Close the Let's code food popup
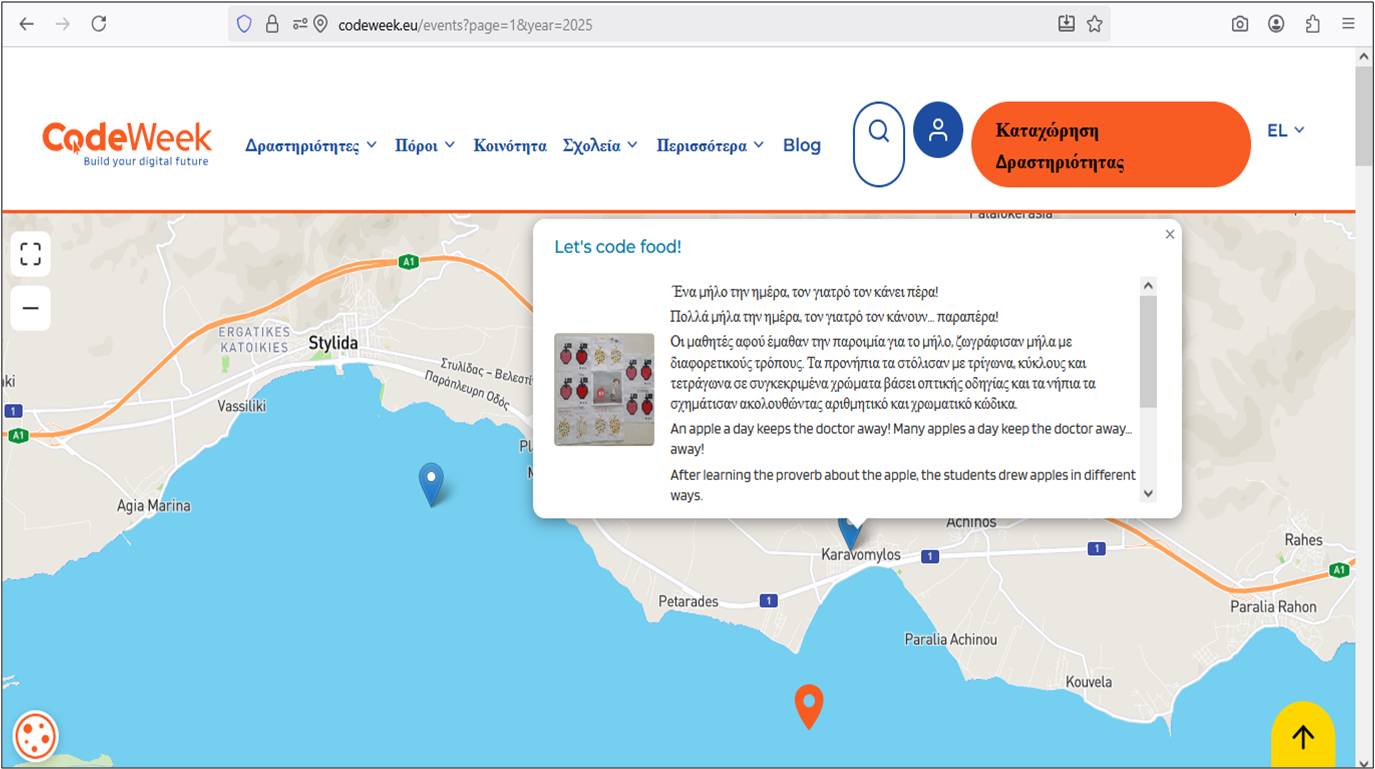This screenshot has height=769, width=1375. click(1170, 234)
